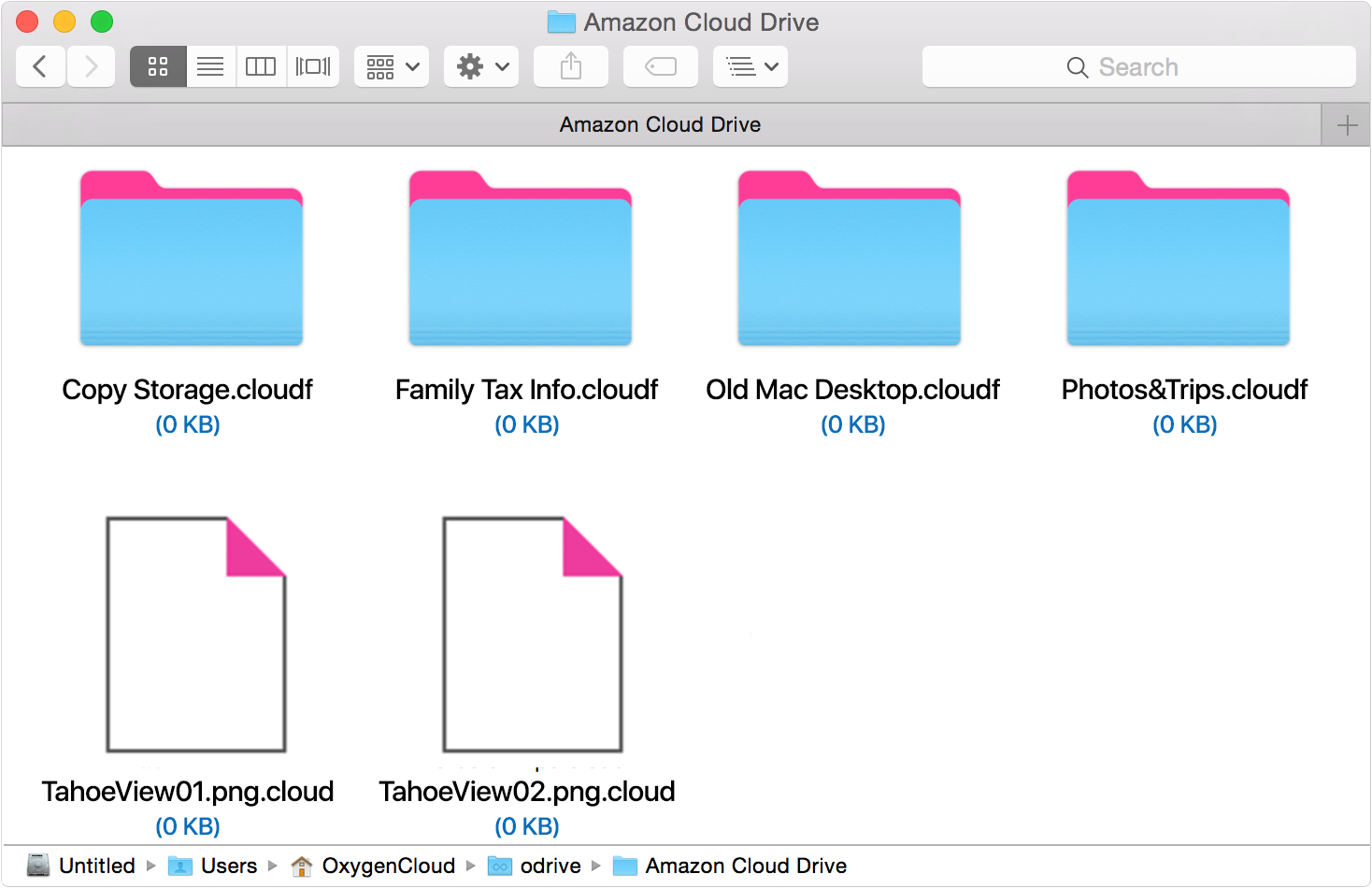Image resolution: width=1372 pixels, height=888 pixels.
Task: Click Amazon Cloud Drive in the path bar
Action: [x=730, y=866]
